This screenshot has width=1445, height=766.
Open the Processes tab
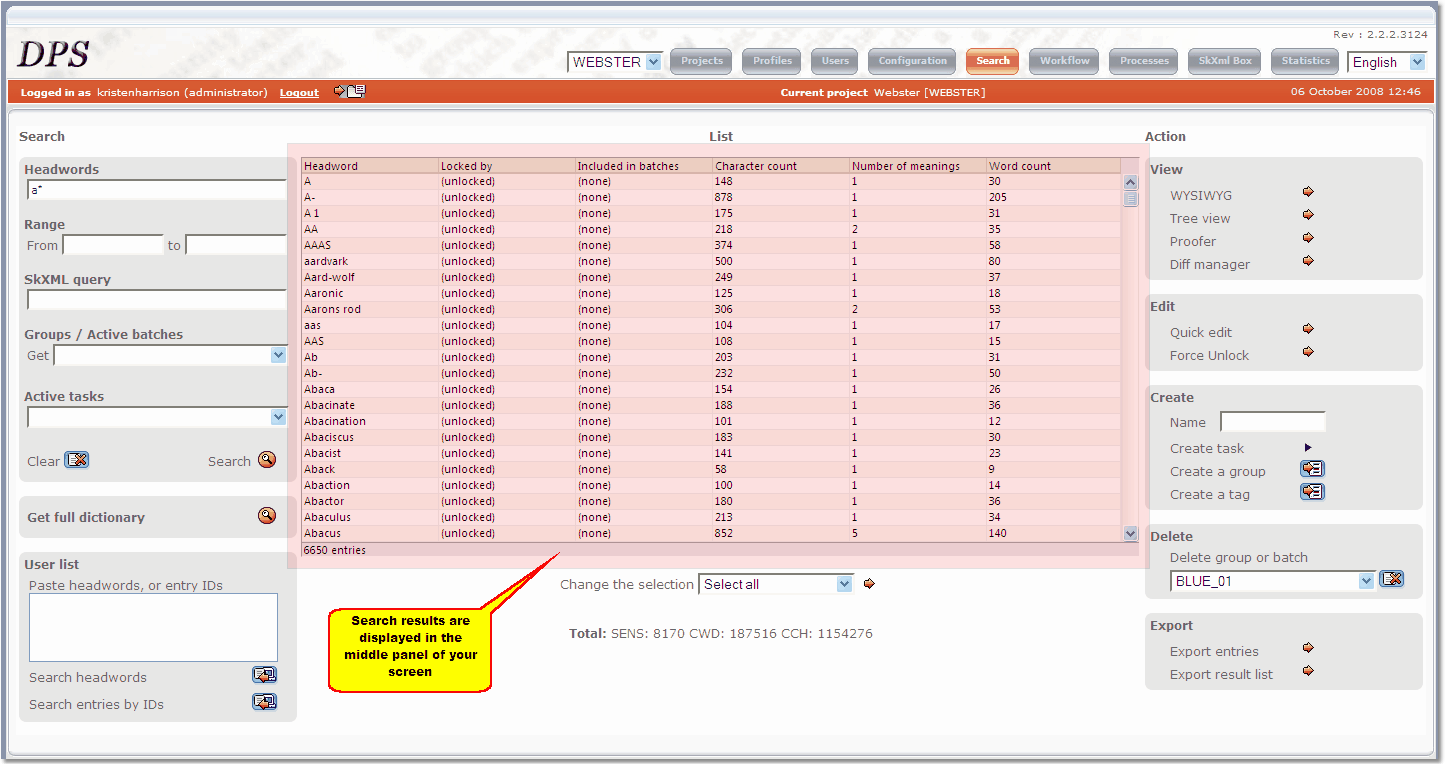pyautogui.click(x=1145, y=61)
